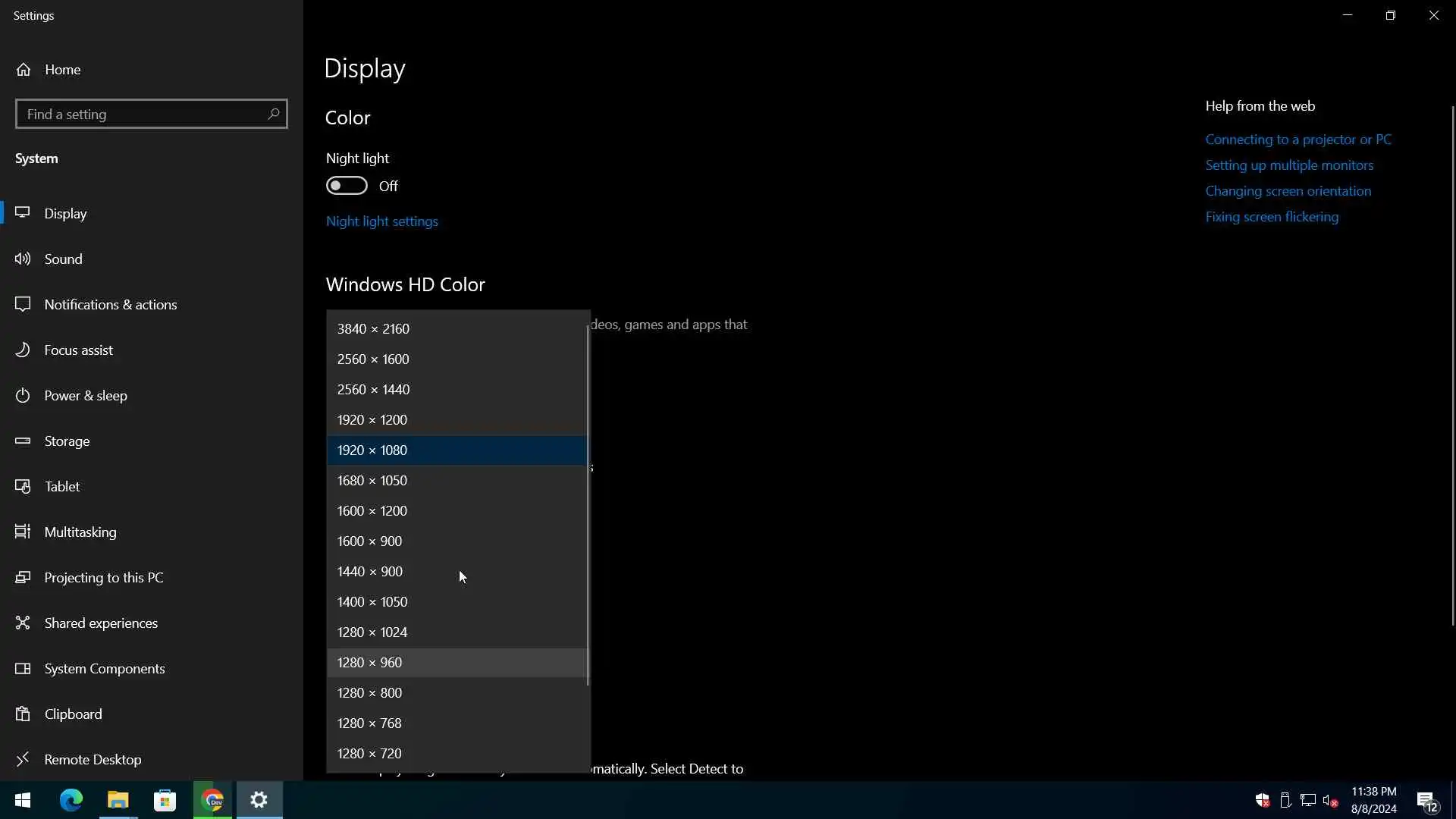This screenshot has width=1456, height=819.
Task: Select the Power & sleep icon
Action: [24, 396]
